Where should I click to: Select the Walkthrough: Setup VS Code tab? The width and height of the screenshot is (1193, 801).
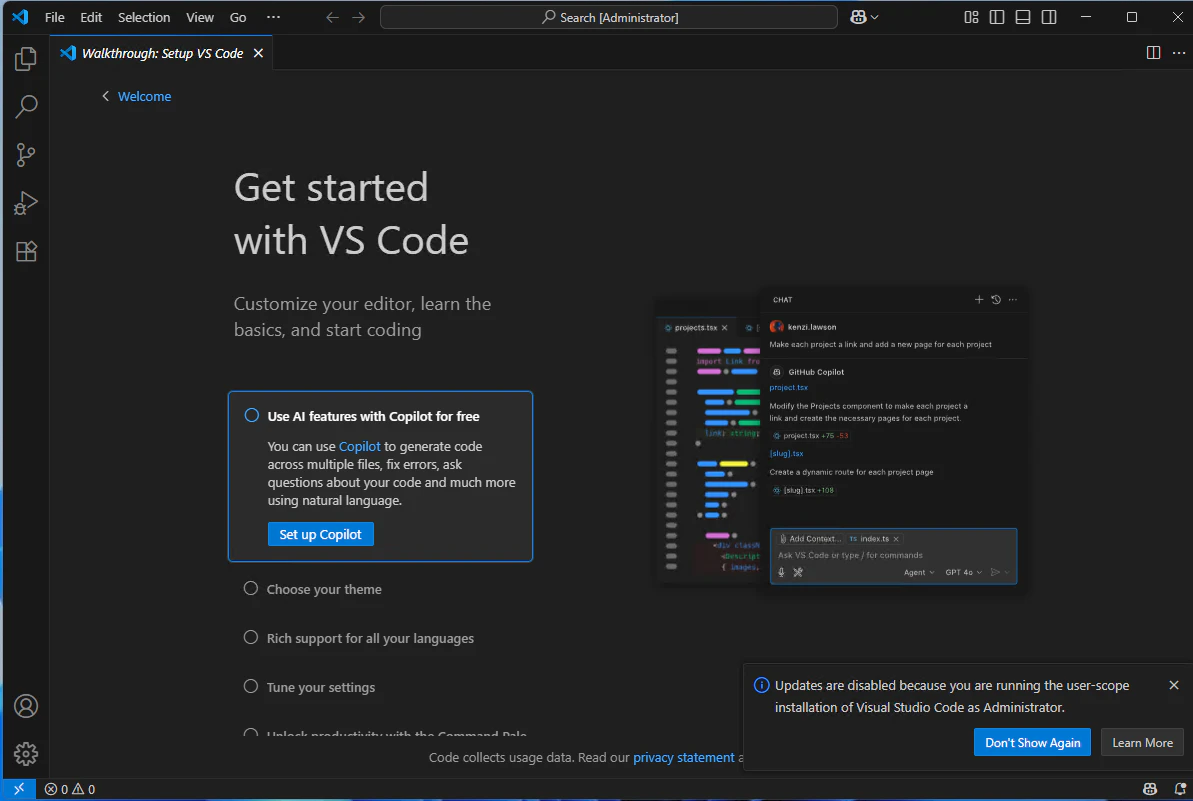pos(162,53)
